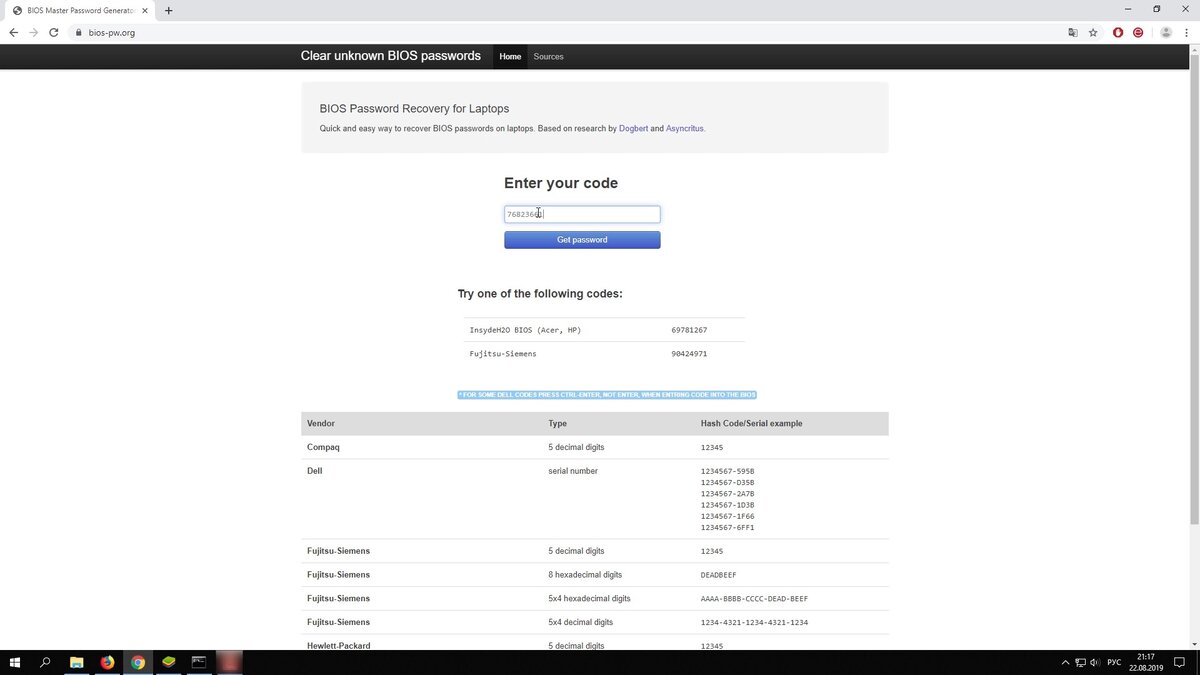Click the Type column header
Image resolution: width=1200 pixels, height=675 pixels.
(x=558, y=424)
